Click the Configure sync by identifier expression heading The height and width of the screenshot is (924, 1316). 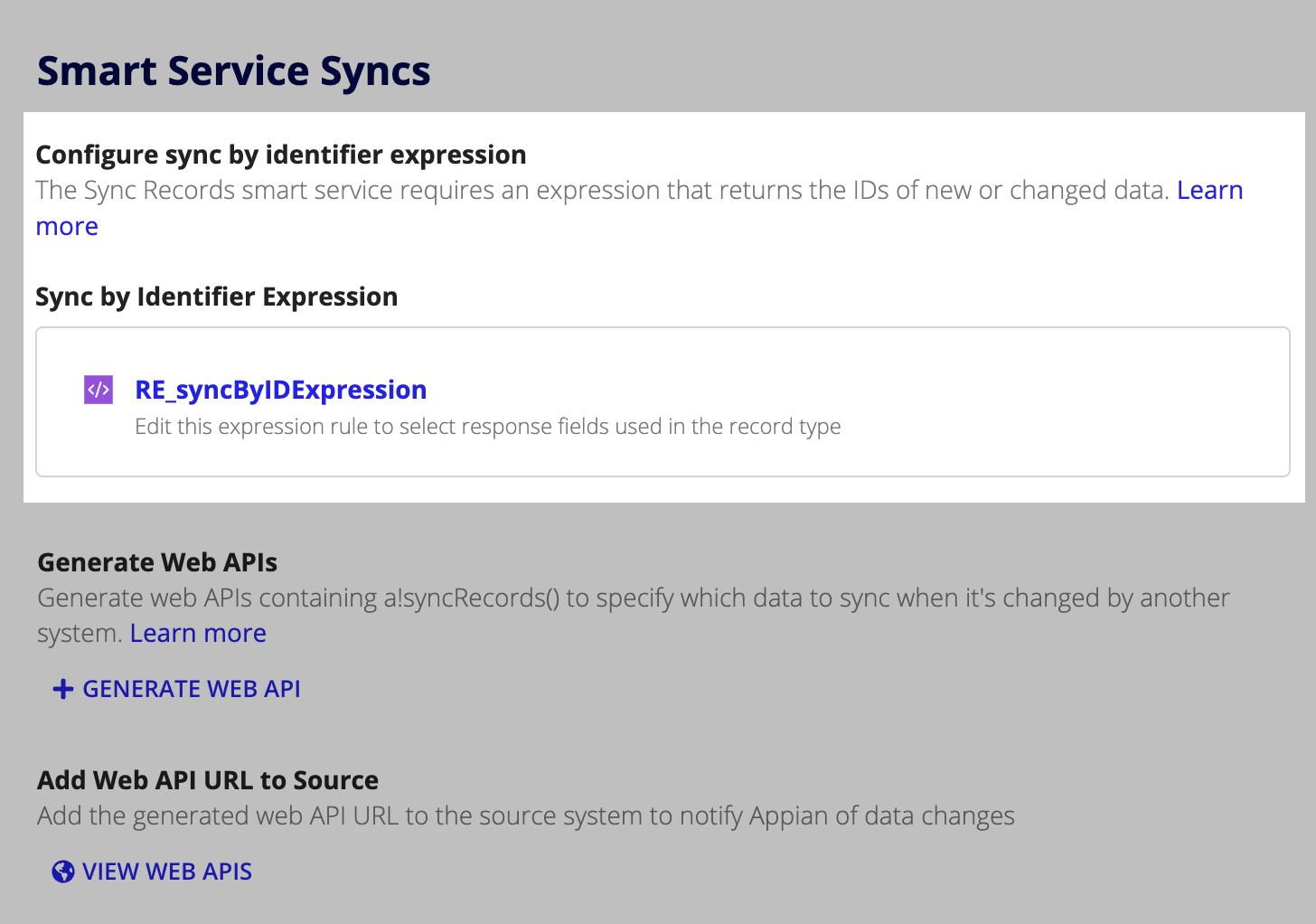click(281, 155)
